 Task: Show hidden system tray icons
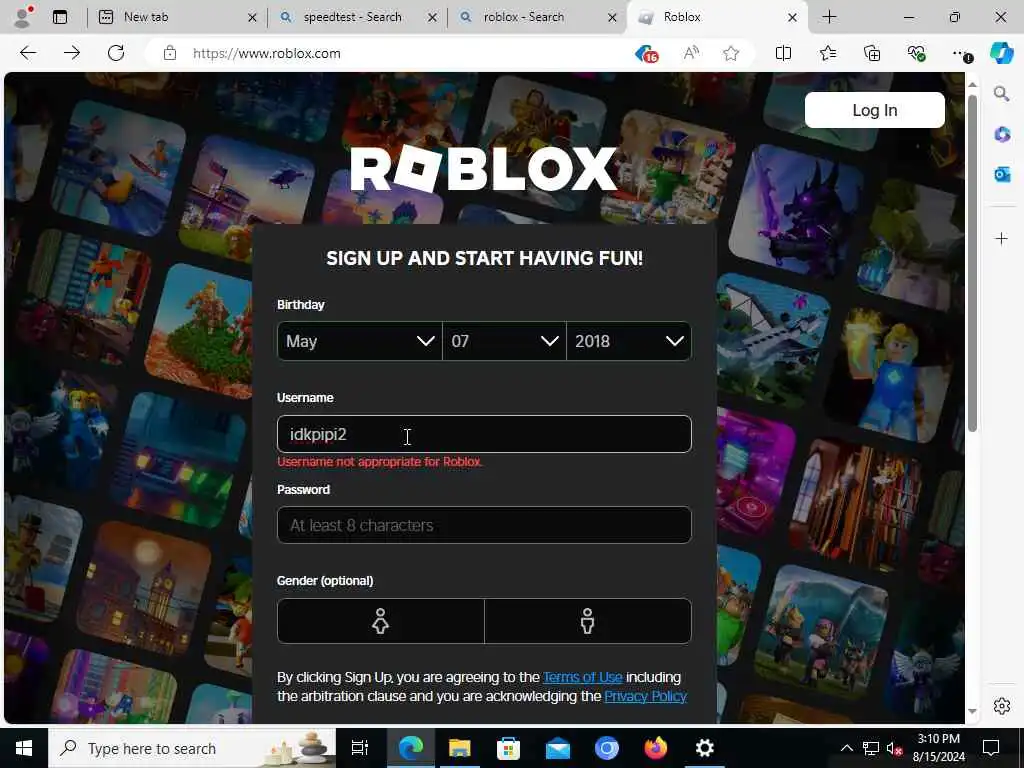pyautogui.click(x=846, y=748)
